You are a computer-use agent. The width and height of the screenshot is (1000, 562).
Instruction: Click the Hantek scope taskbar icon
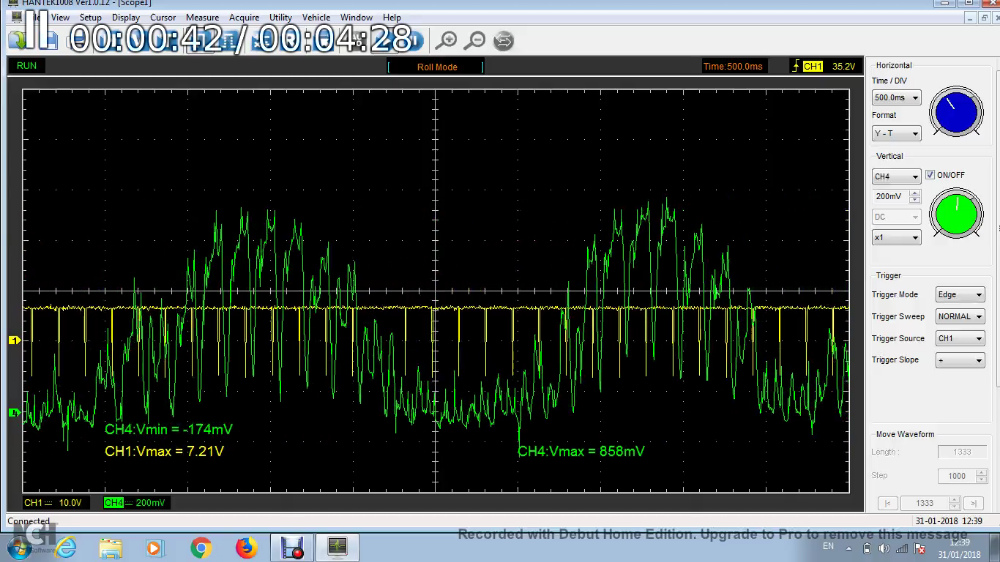pos(337,547)
